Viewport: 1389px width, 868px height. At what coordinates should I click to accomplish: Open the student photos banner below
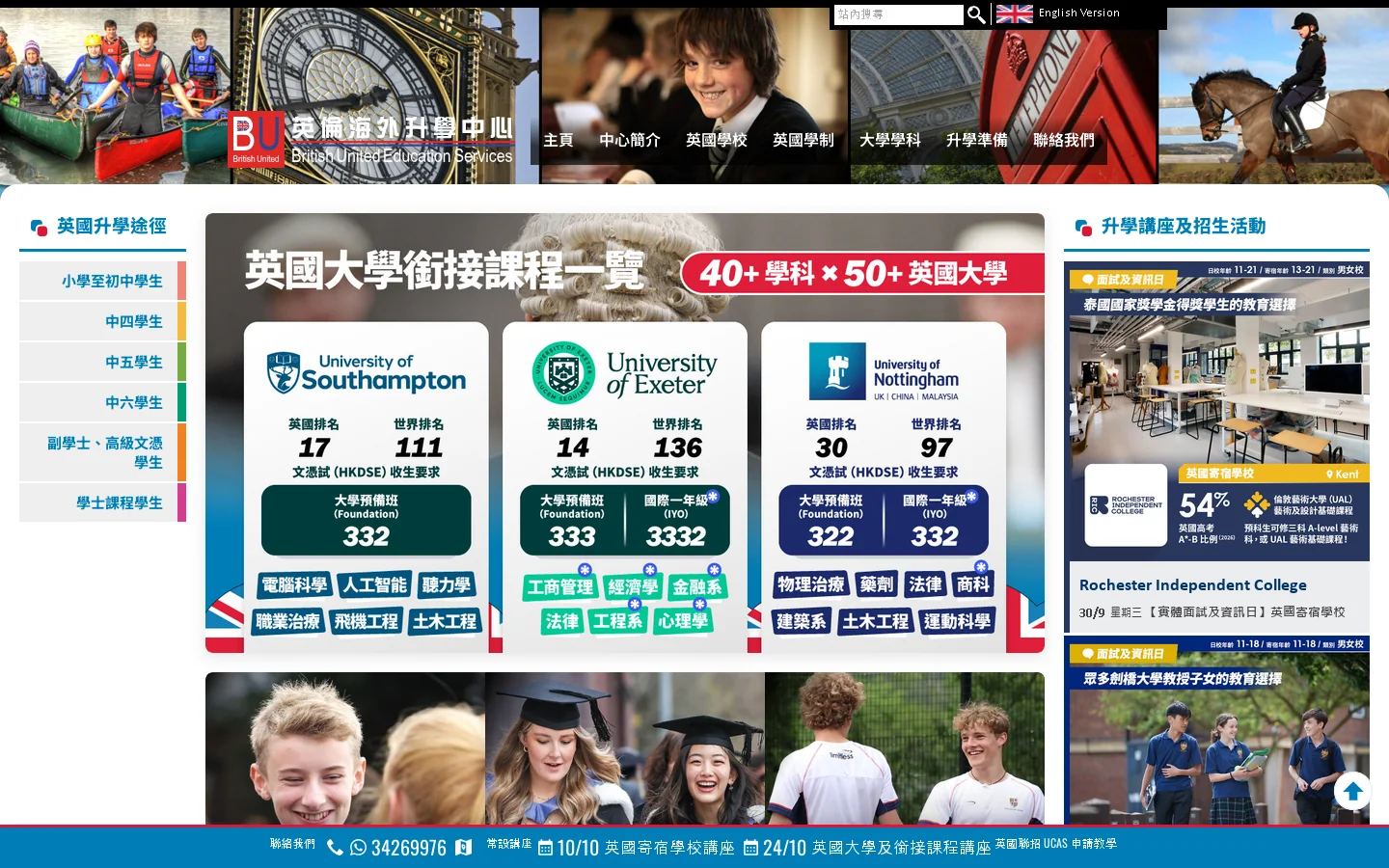pos(625,748)
